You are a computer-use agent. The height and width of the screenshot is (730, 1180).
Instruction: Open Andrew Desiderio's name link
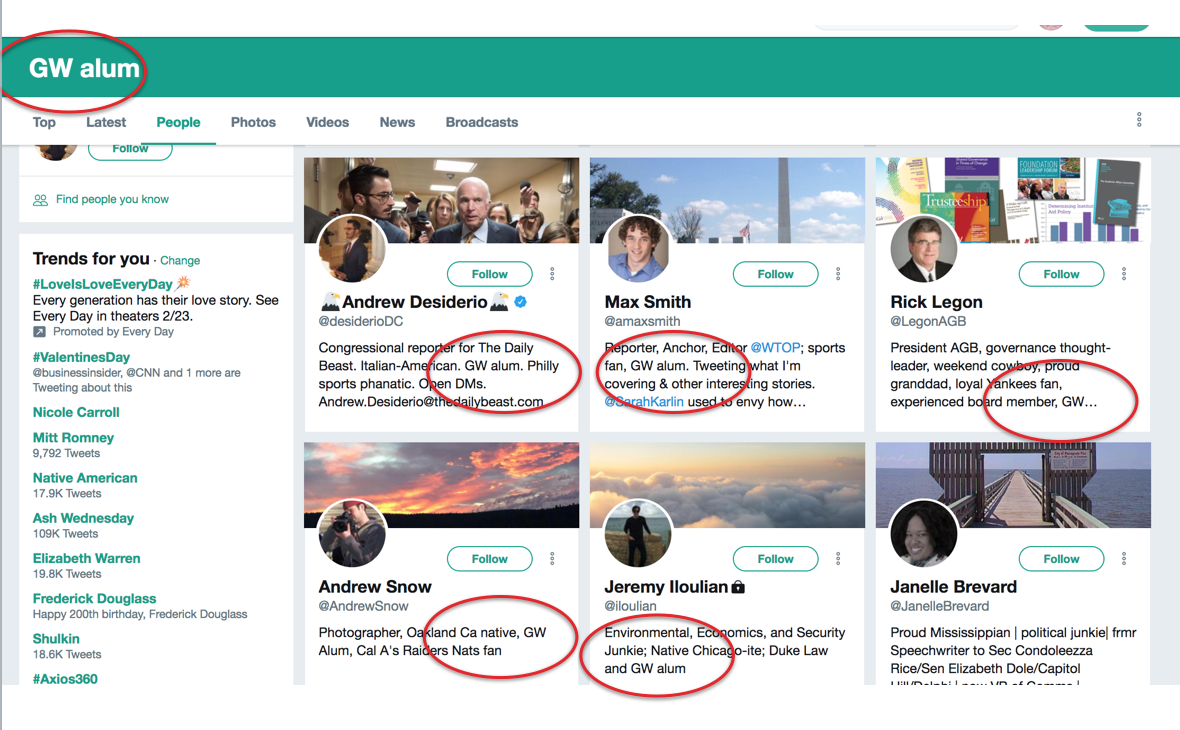coord(415,302)
